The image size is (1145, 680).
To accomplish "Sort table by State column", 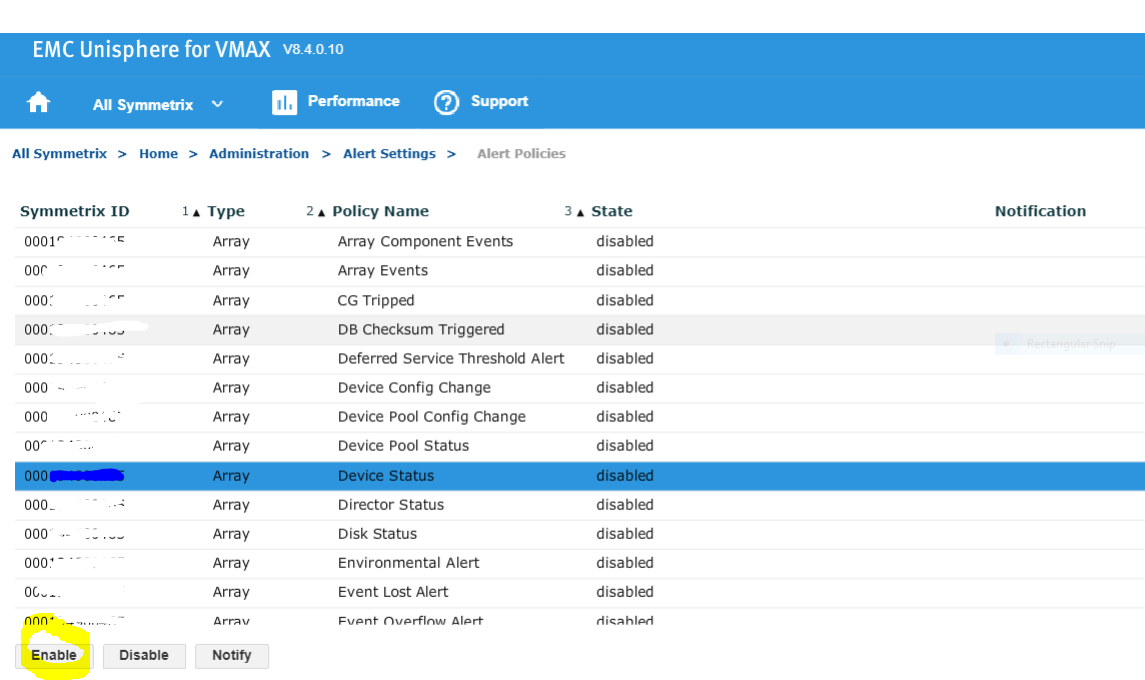I will point(611,211).
